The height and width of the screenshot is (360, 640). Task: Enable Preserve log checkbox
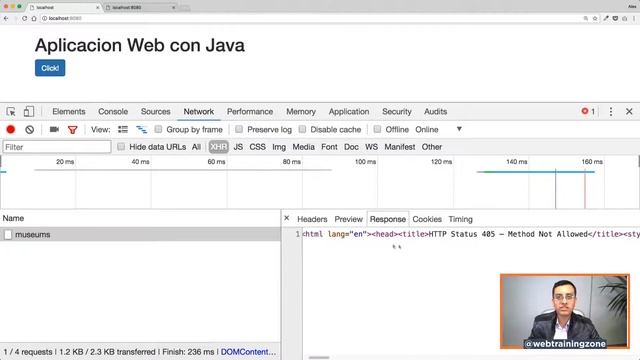coord(239,129)
